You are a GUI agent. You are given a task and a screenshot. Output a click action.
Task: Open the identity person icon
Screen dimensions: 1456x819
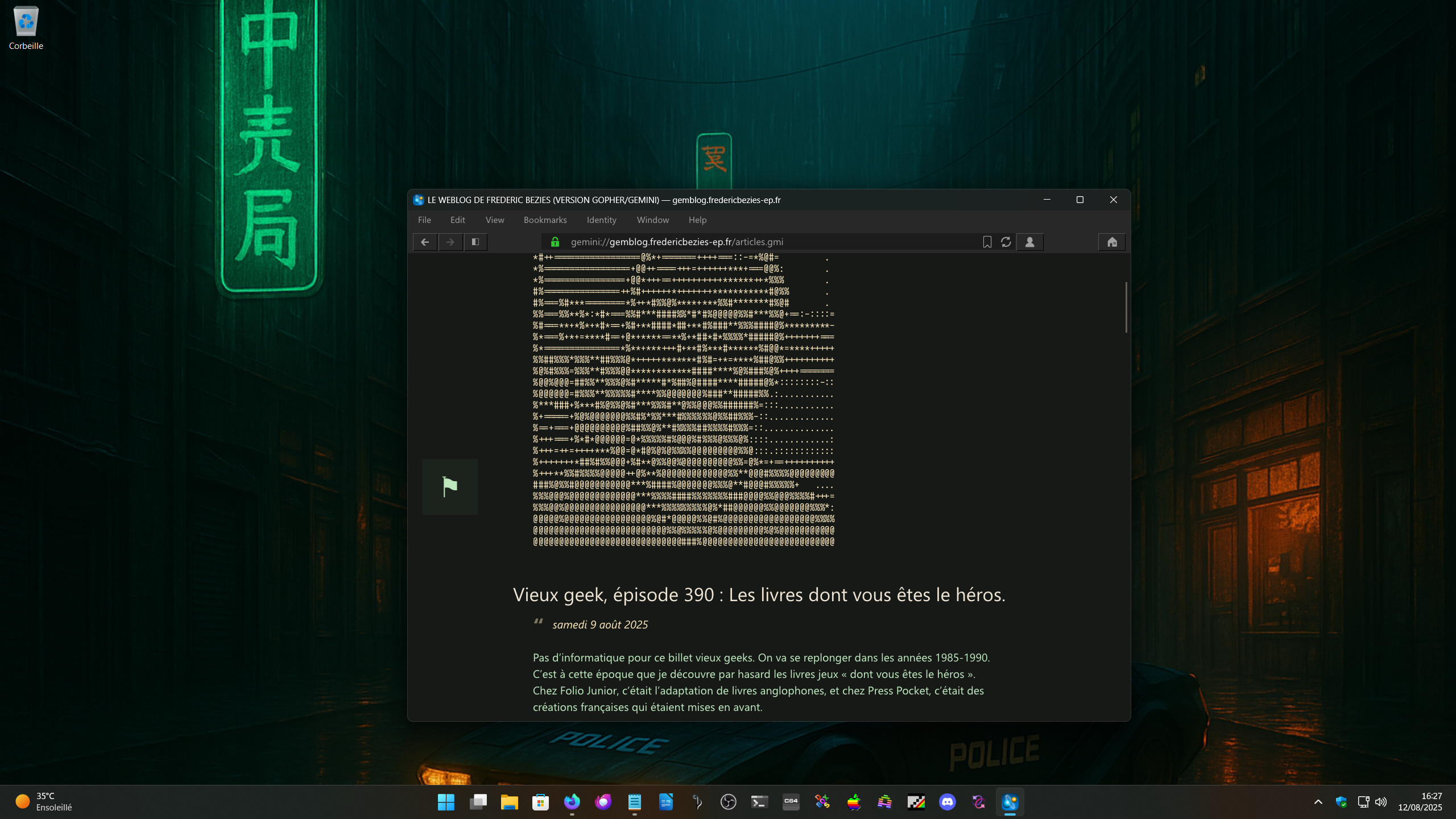click(1029, 242)
